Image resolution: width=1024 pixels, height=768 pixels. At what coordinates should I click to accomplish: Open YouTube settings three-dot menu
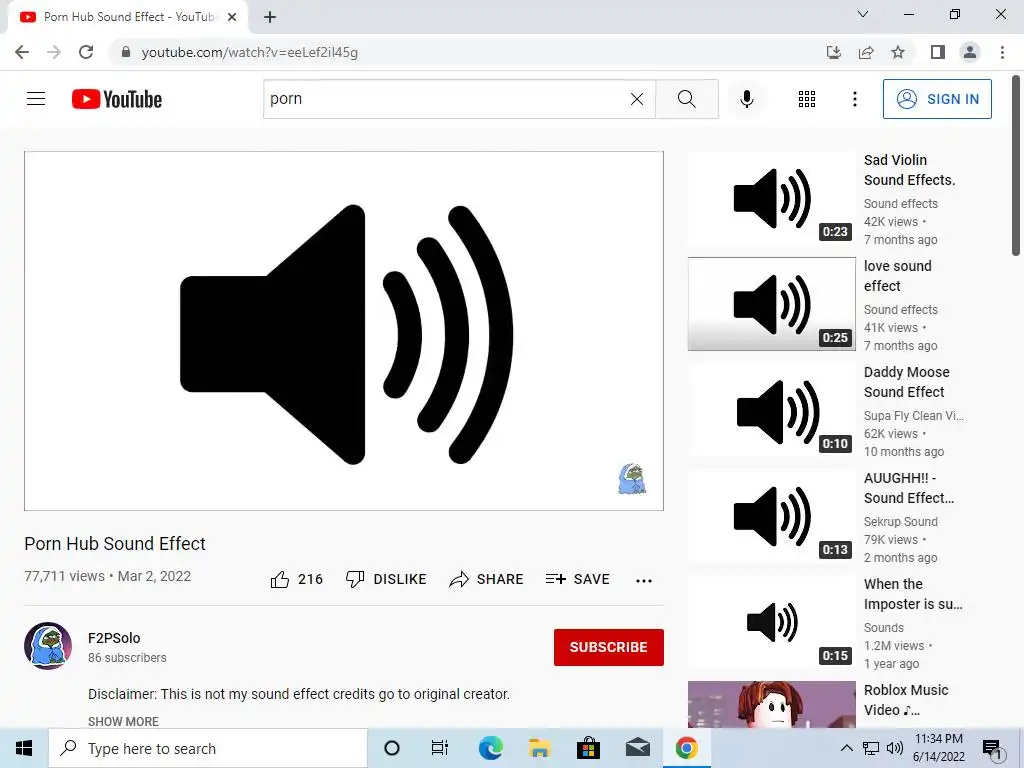point(854,99)
